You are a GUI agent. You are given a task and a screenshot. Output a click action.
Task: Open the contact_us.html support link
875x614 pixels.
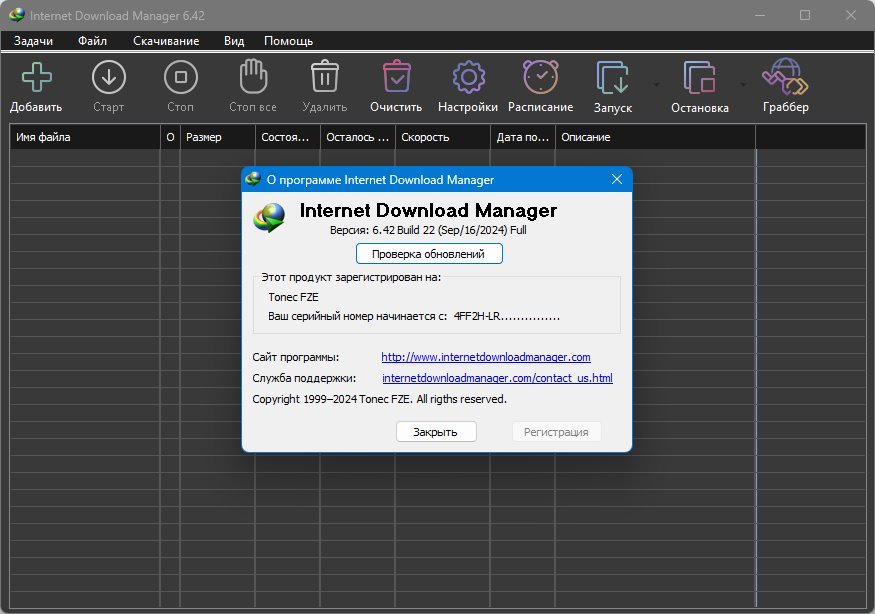[497, 378]
